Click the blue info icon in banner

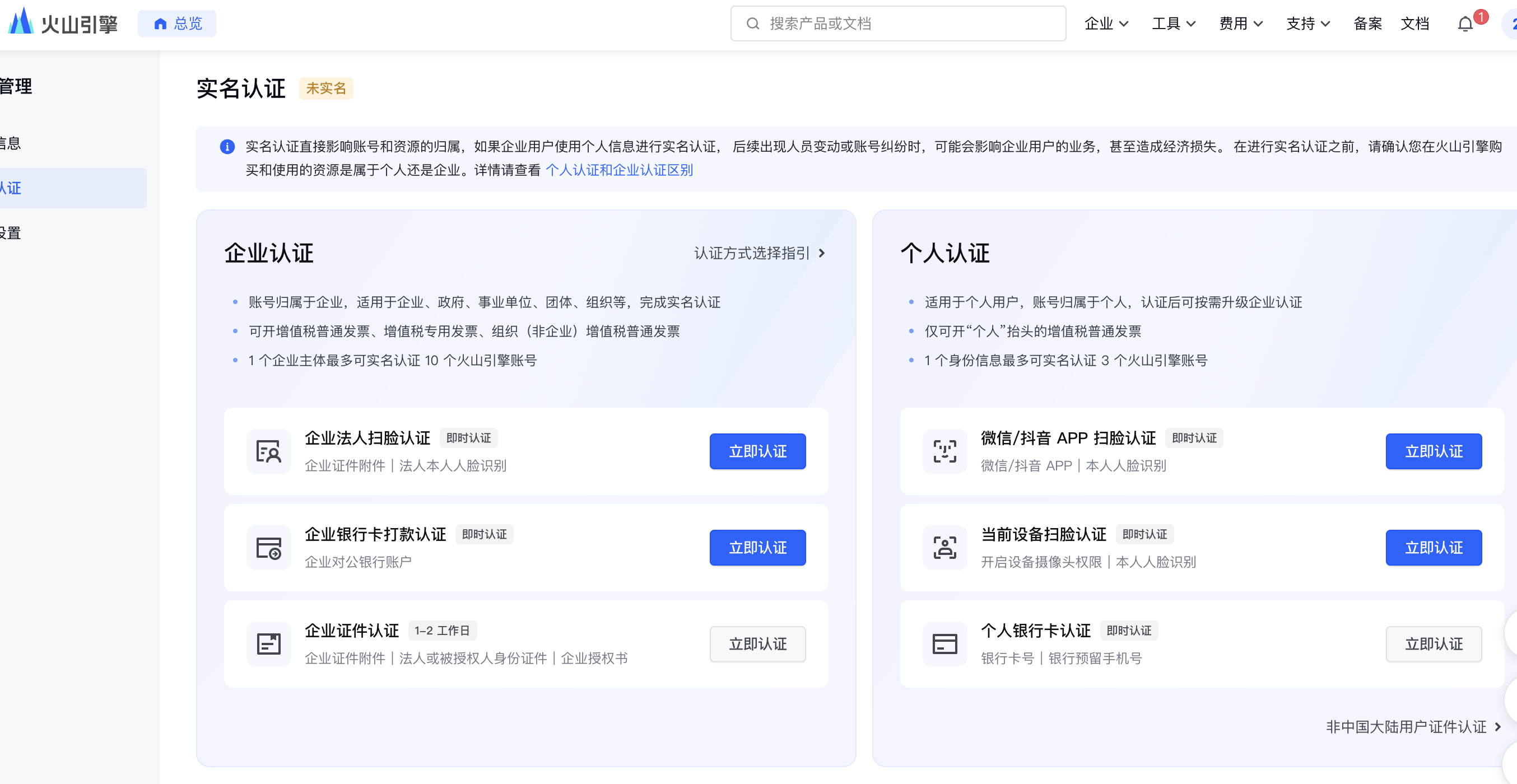pyautogui.click(x=227, y=147)
